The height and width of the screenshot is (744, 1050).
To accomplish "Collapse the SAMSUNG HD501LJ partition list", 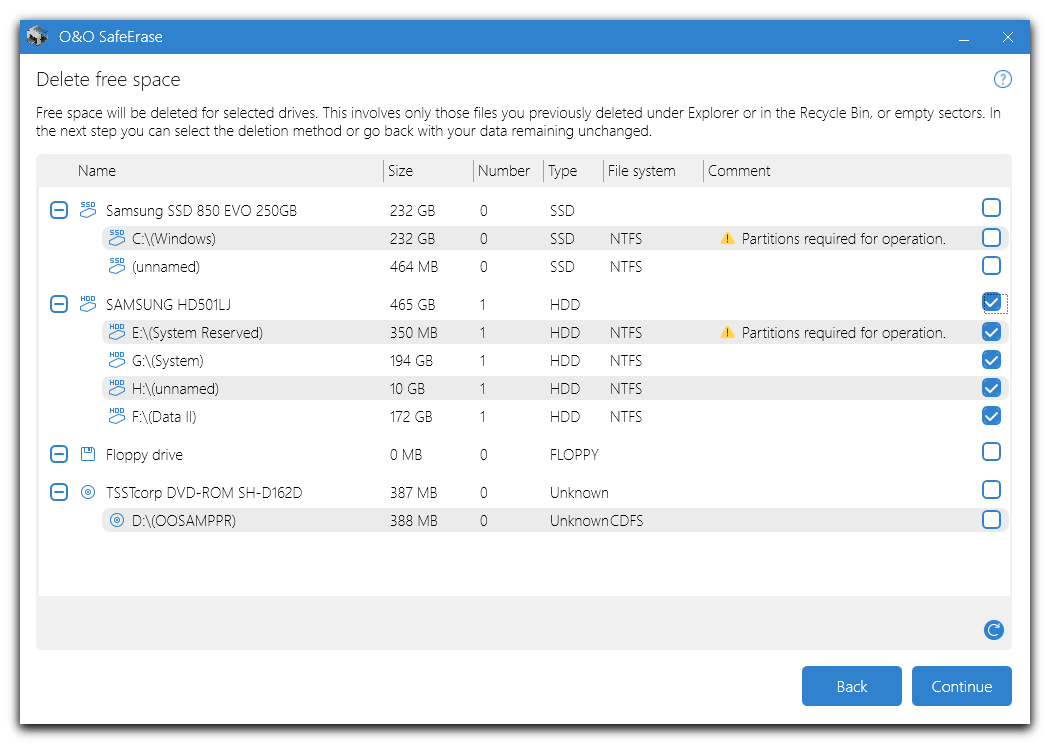I will (x=59, y=304).
